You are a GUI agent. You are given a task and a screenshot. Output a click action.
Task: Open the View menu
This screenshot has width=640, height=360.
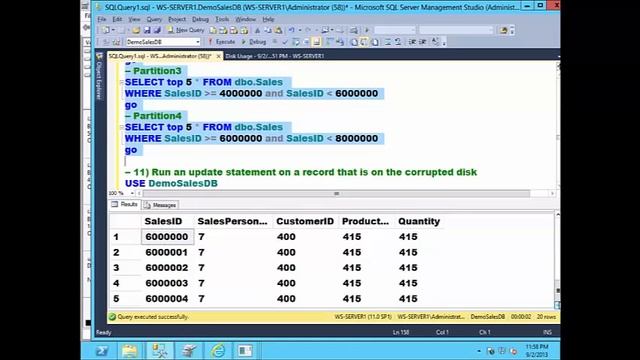[x=134, y=19]
